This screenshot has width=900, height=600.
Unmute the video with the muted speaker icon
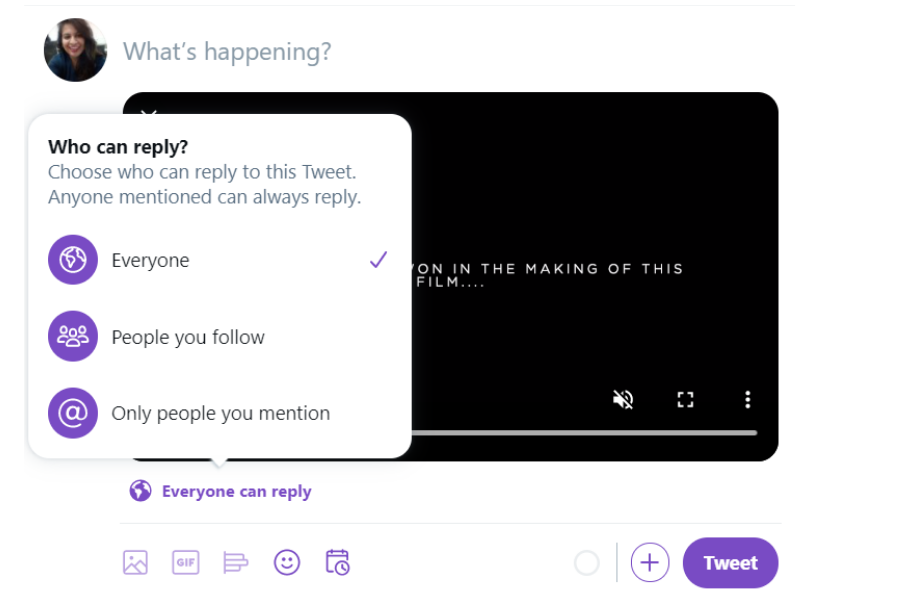tap(623, 399)
